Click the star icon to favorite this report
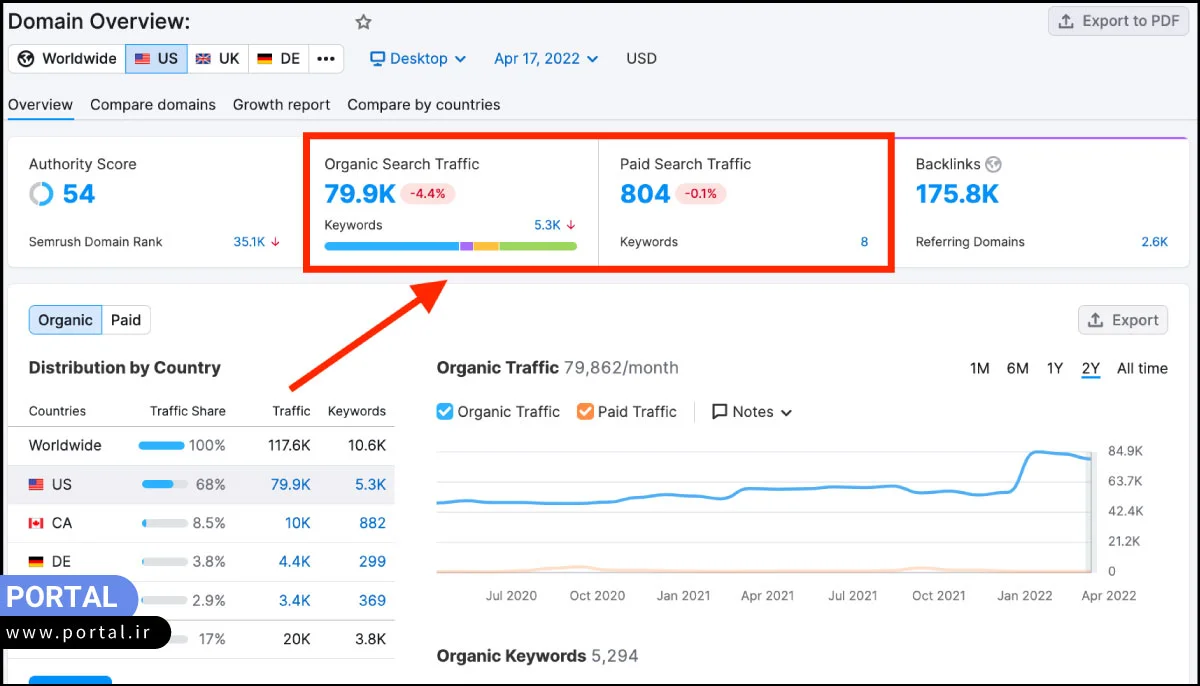This screenshot has width=1200, height=686. click(x=363, y=20)
